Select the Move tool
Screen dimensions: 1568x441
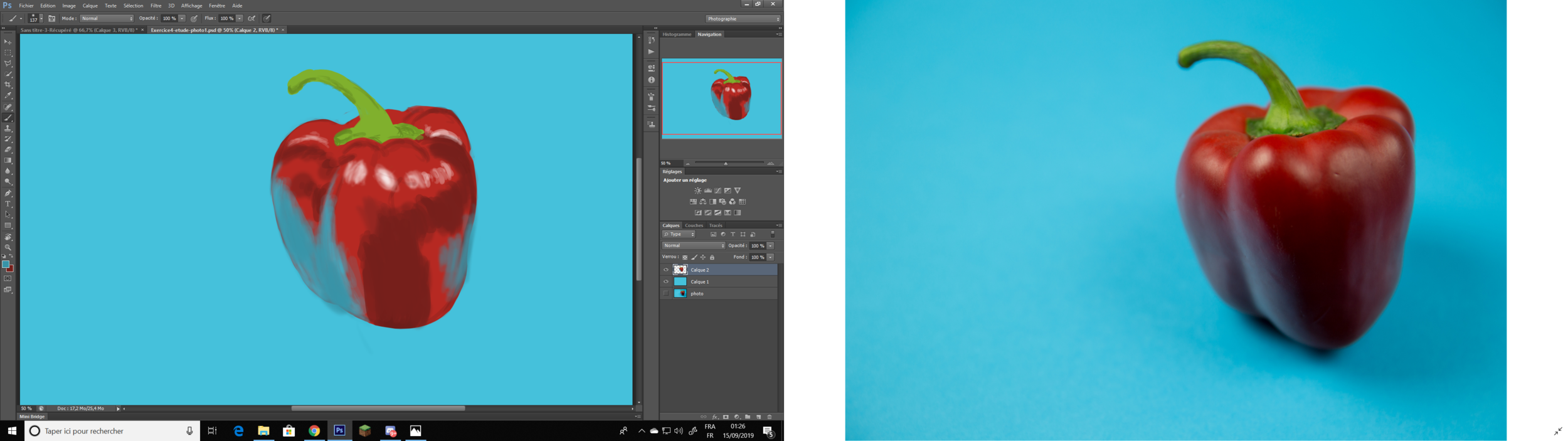[x=8, y=42]
